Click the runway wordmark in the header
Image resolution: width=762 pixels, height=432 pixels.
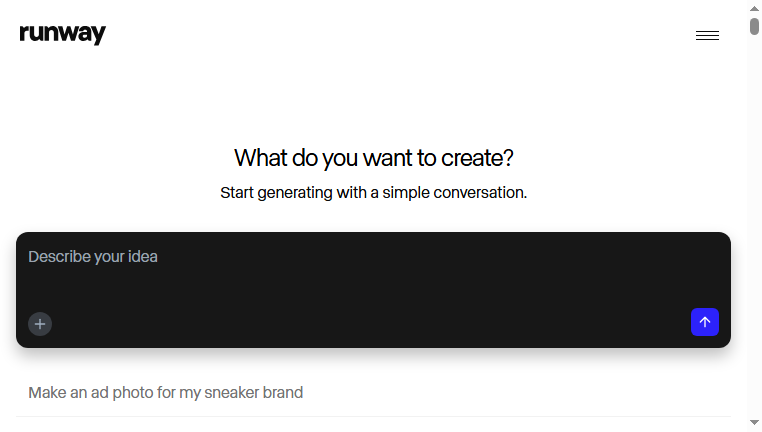pos(63,34)
